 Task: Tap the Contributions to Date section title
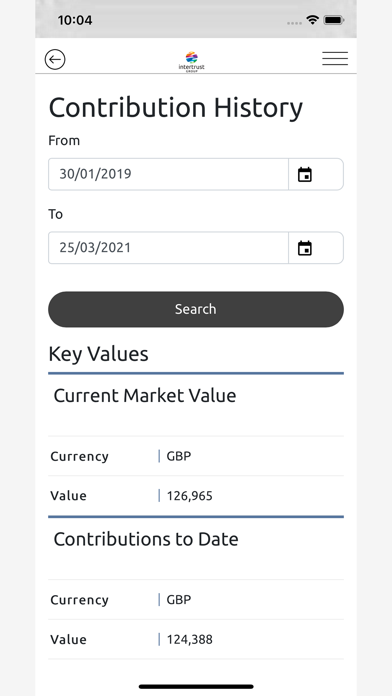point(146,539)
